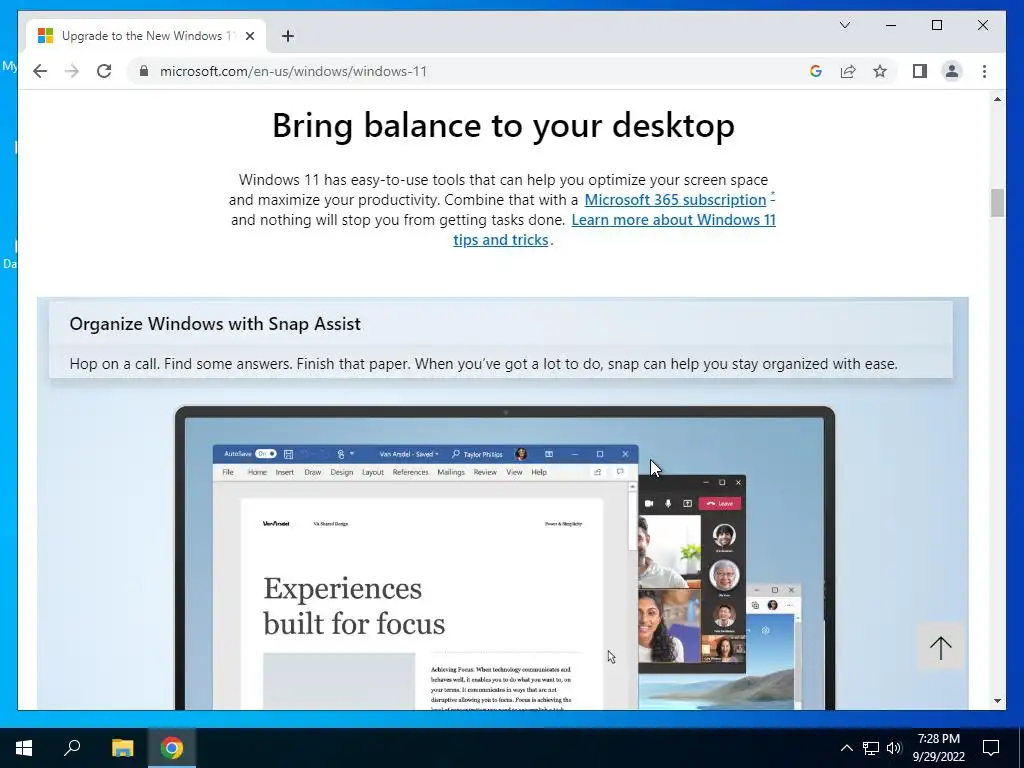Open the Windows Start menu

24,748
